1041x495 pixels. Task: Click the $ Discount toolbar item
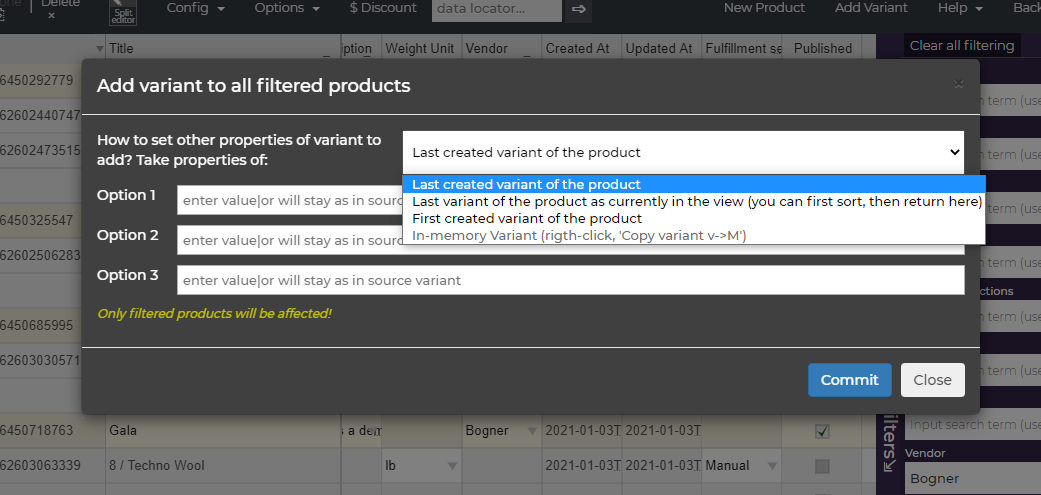pos(383,8)
